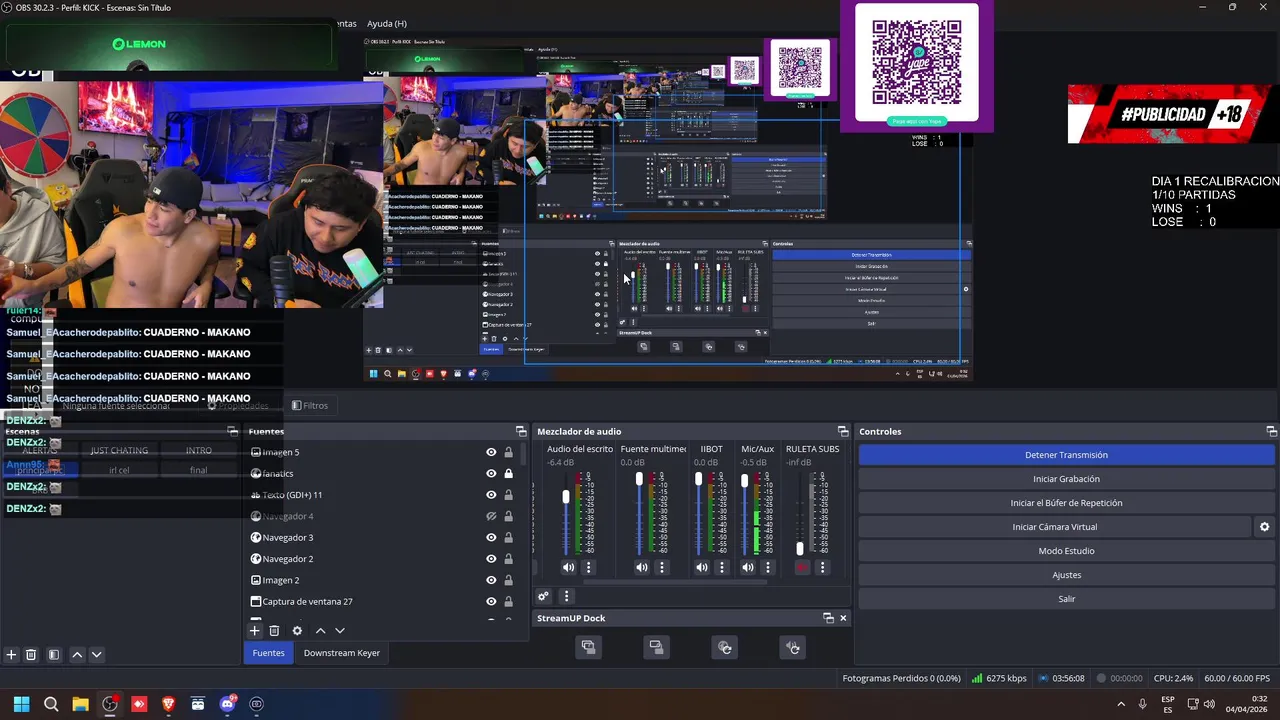
Task: Open Fuente multimedia channel options menu
Action: click(661, 568)
